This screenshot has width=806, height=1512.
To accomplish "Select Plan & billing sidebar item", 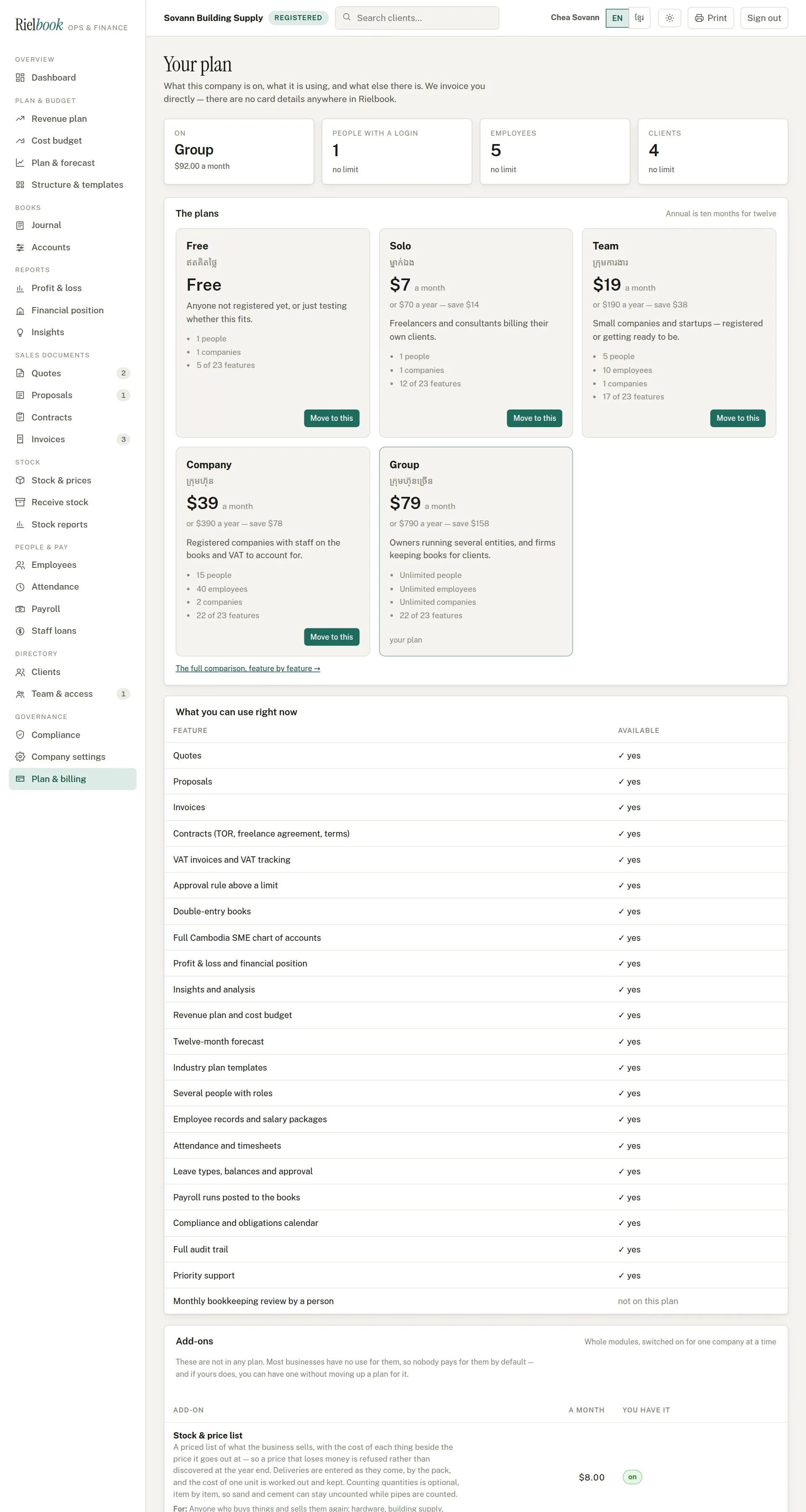I will [x=73, y=779].
